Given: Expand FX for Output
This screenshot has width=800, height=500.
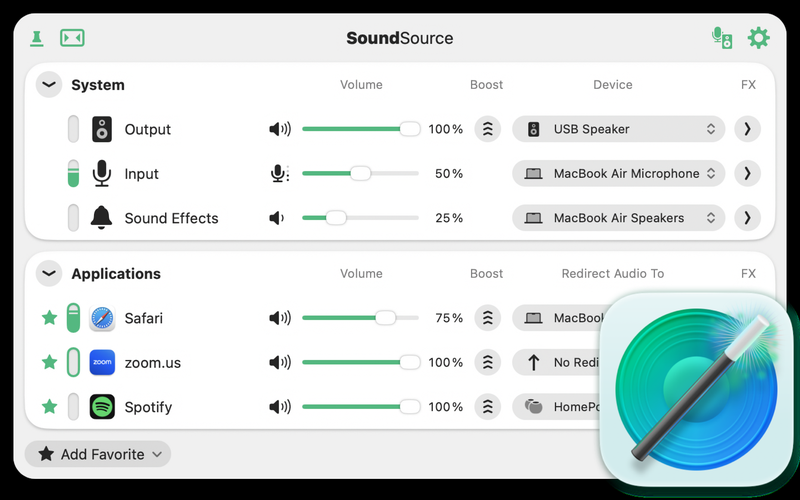Looking at the screenshot, I should [747, 129].
